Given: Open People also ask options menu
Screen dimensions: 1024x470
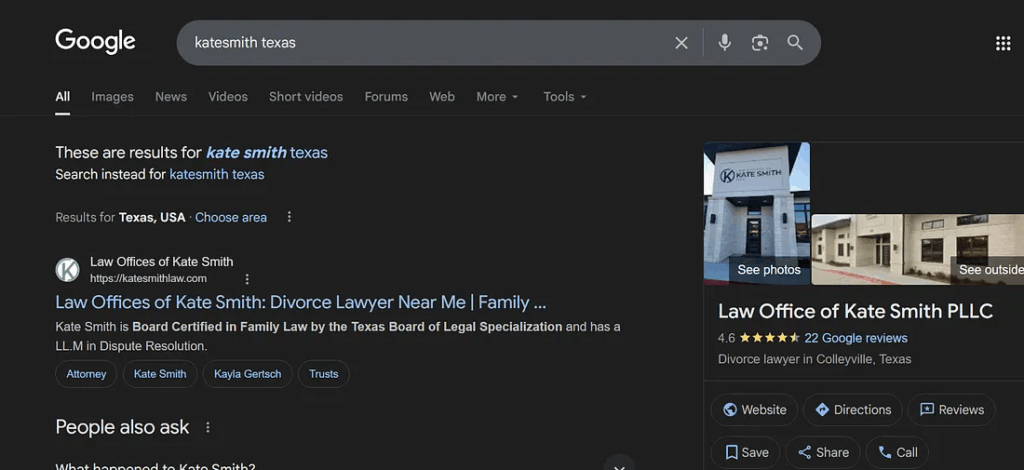Looking at the screenshot, I should 208,427.
